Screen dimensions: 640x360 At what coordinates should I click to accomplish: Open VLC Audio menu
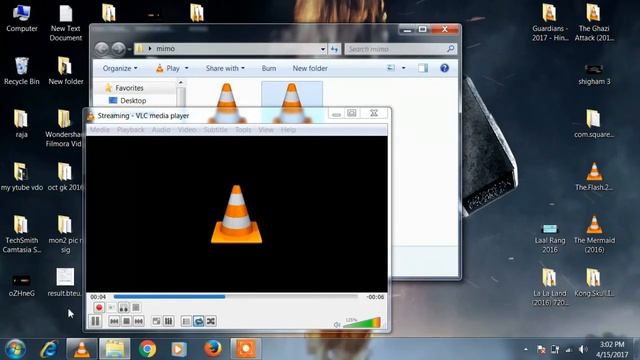[161, 130]
